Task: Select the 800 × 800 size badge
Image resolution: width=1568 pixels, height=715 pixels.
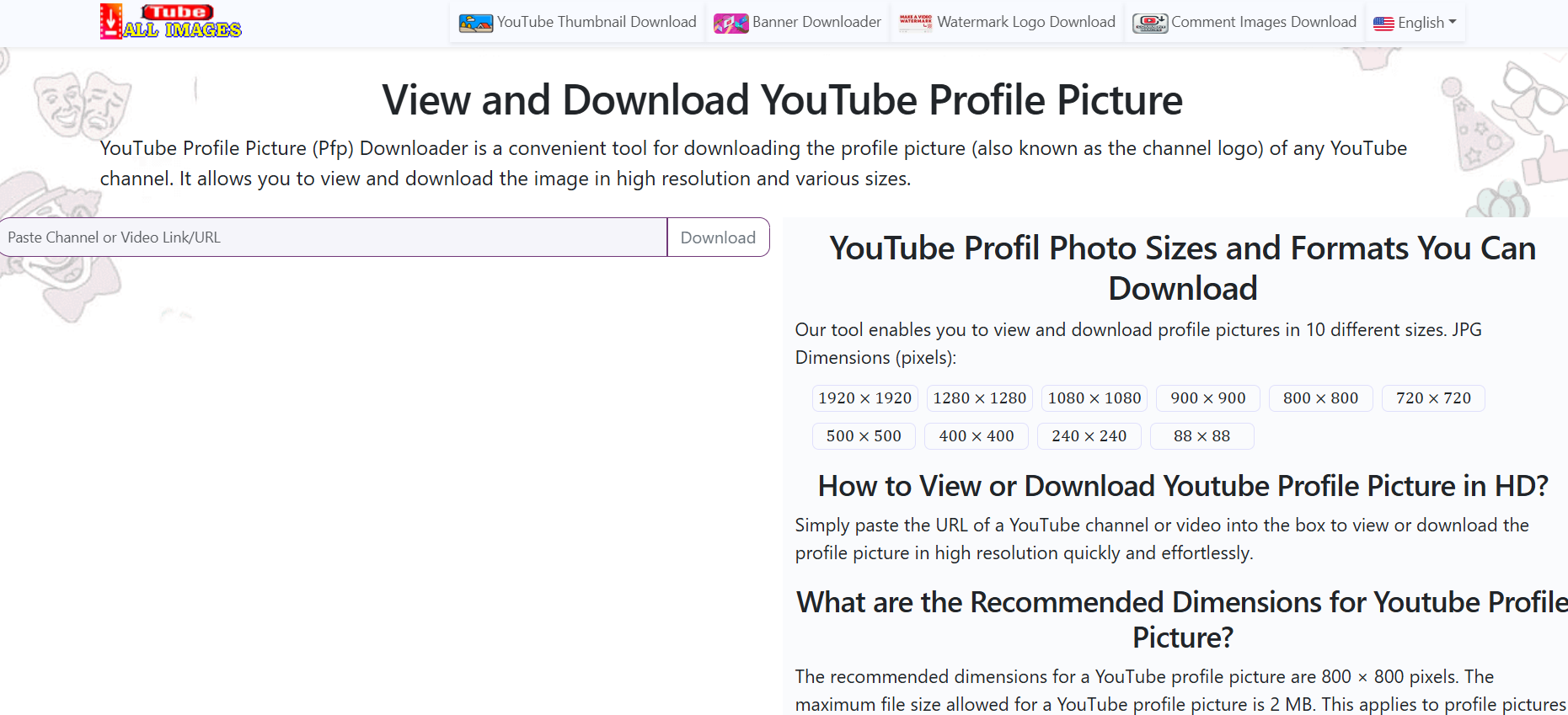Action: (1320, 398)
